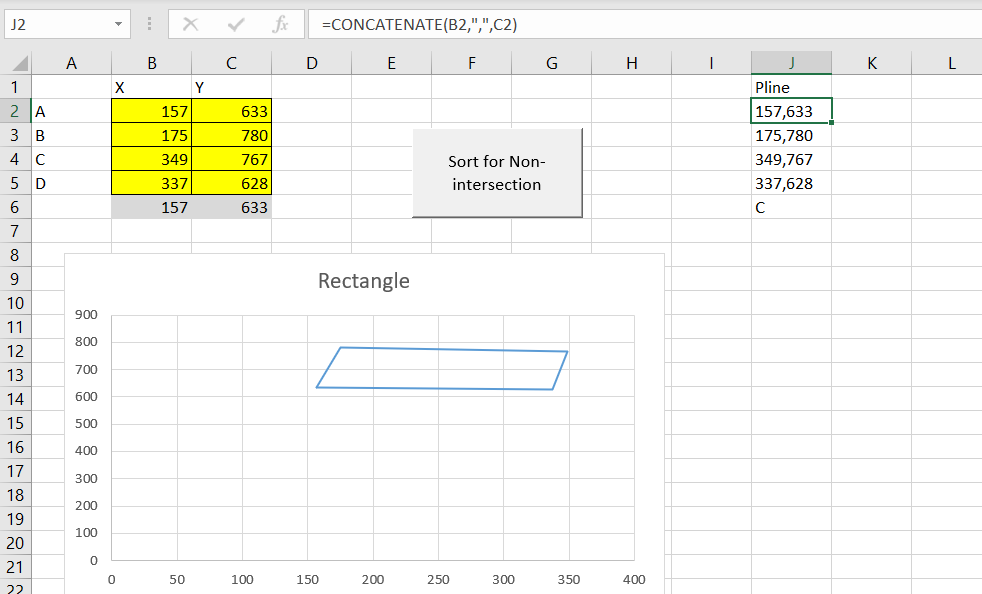Select row 6 header
Image resolution: width=982 pixels, height=594 pixels.
[15, 207]
